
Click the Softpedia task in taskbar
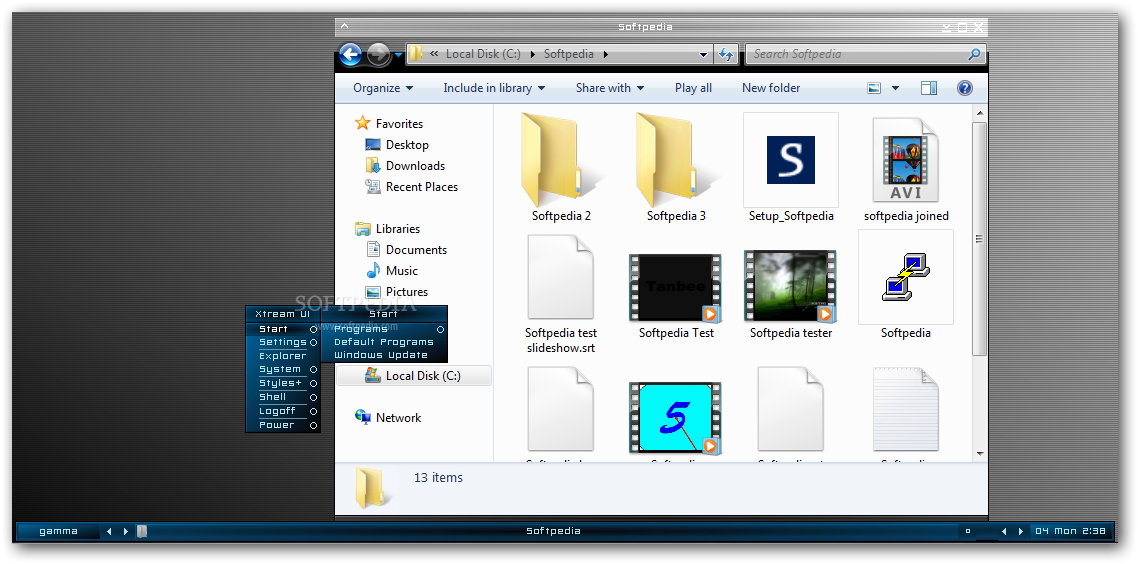point(553,531)
